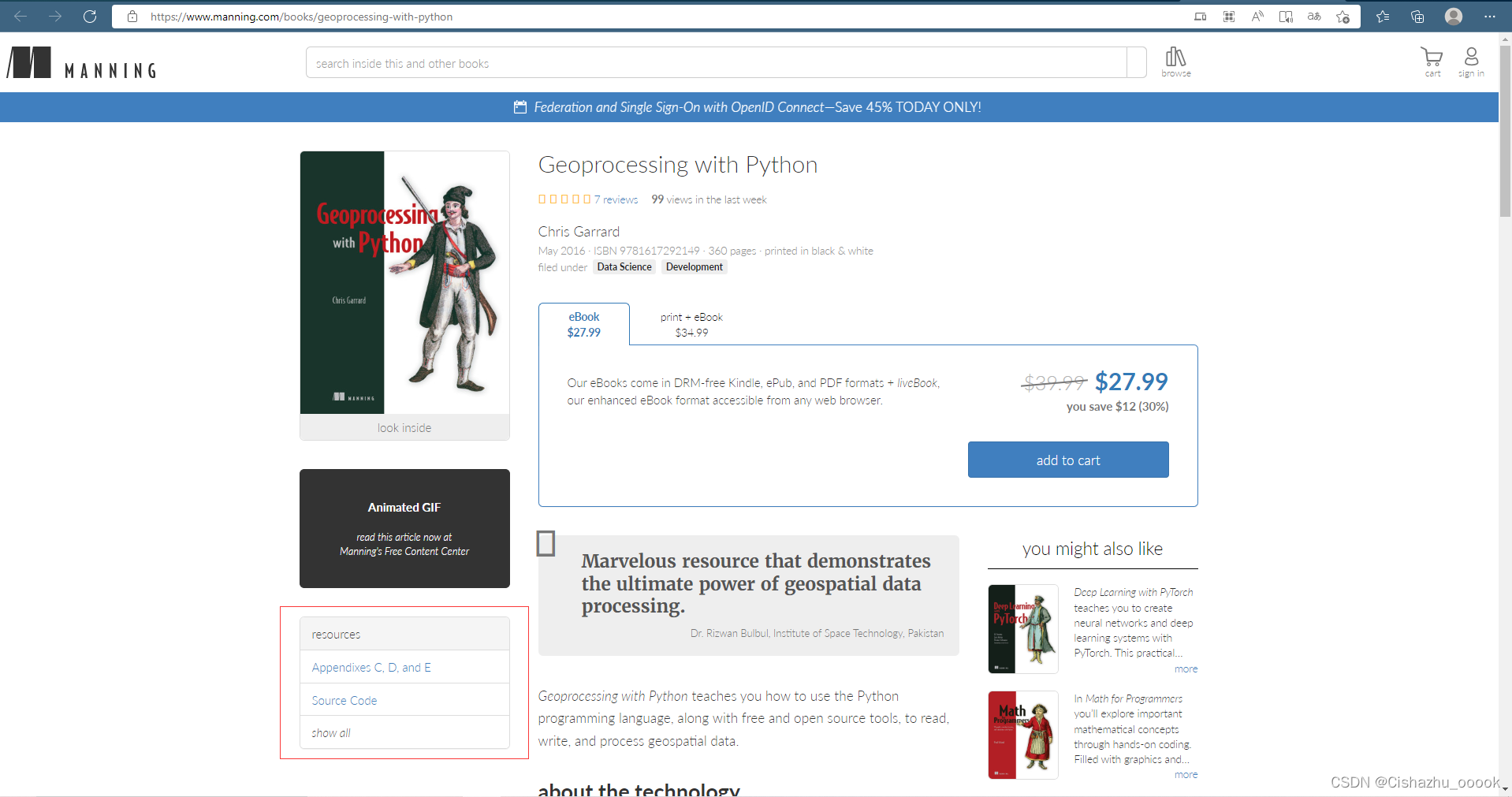Click the address bar URL
This screenshot has width=1512, height=797.
point(301,17)
